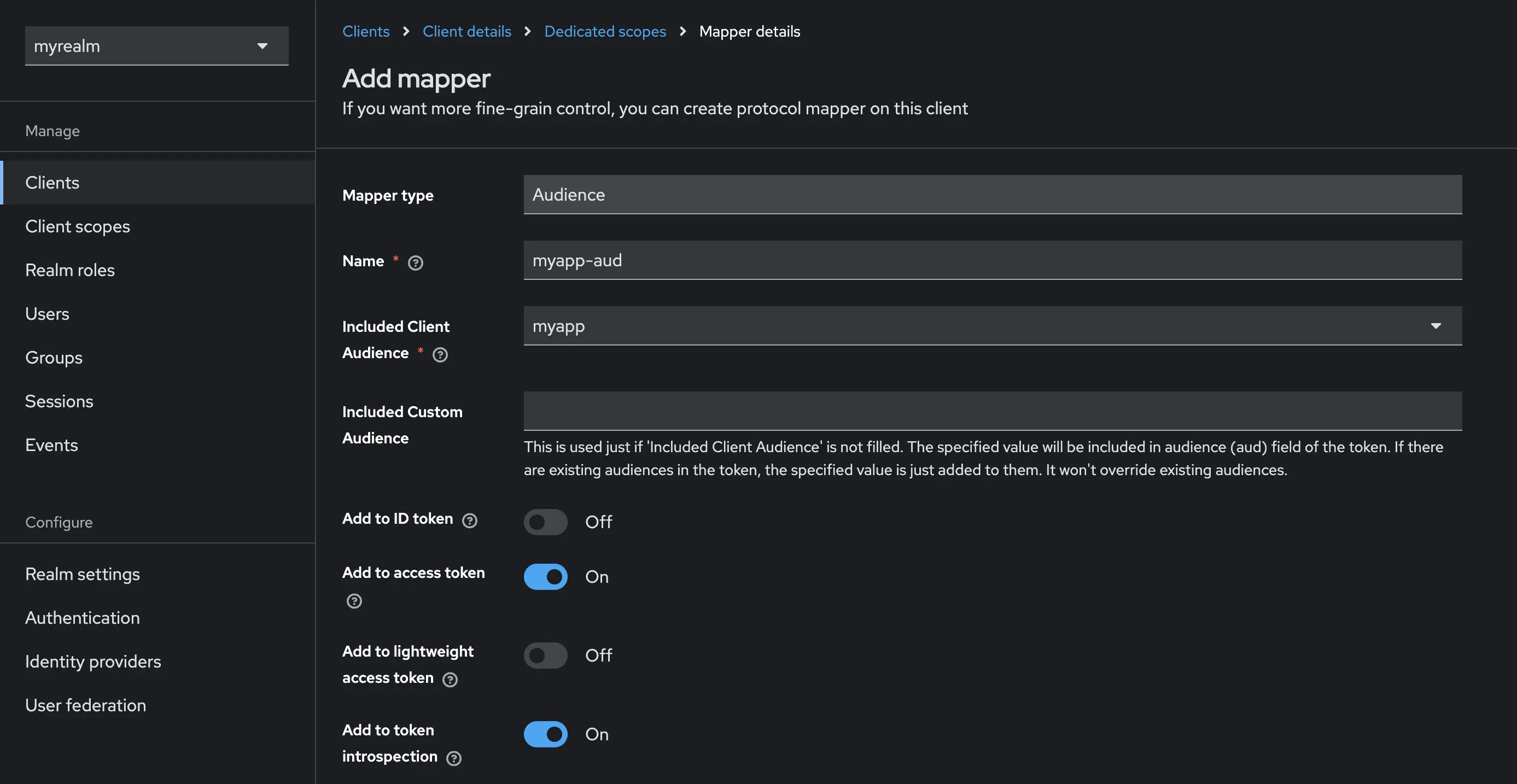This screenshot has width=1517, height=784.
Task: Navigate to Client scopes in the sidebar
Action: [x=77, y=226]
